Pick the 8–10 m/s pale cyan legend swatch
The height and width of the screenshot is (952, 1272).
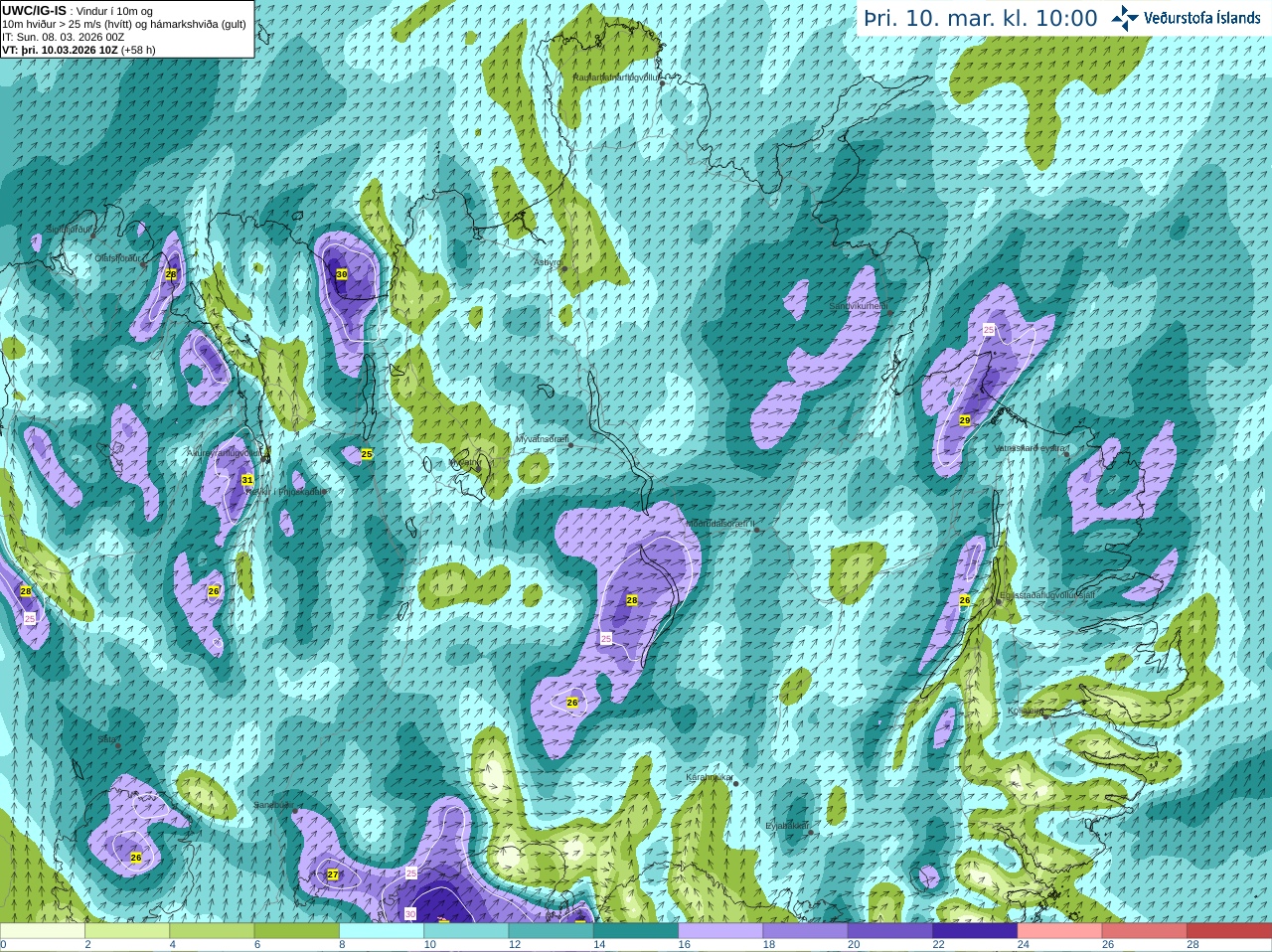click(x=382, y=931)
